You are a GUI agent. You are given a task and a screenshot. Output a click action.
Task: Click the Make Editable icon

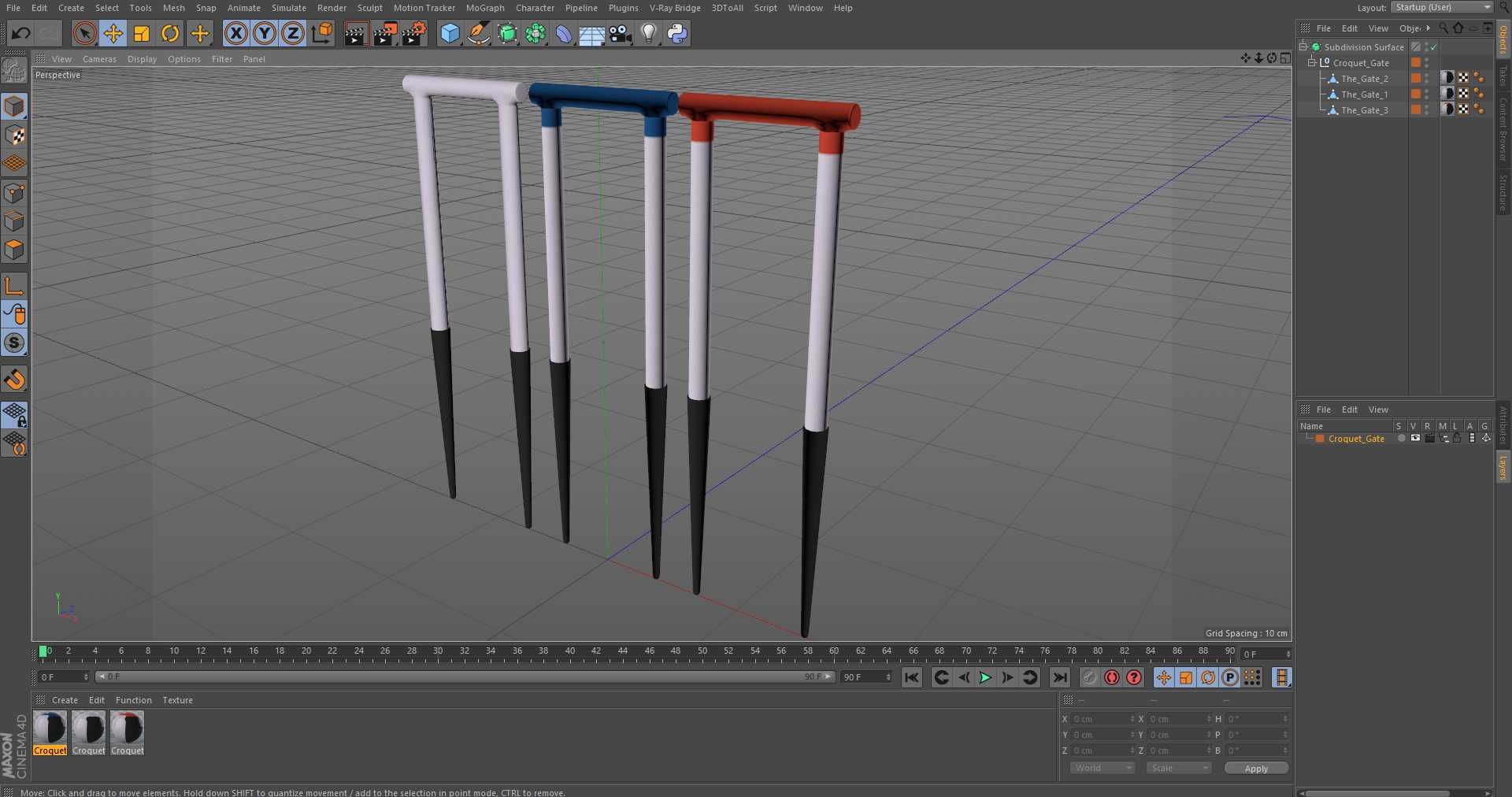(x=14, y=71)
